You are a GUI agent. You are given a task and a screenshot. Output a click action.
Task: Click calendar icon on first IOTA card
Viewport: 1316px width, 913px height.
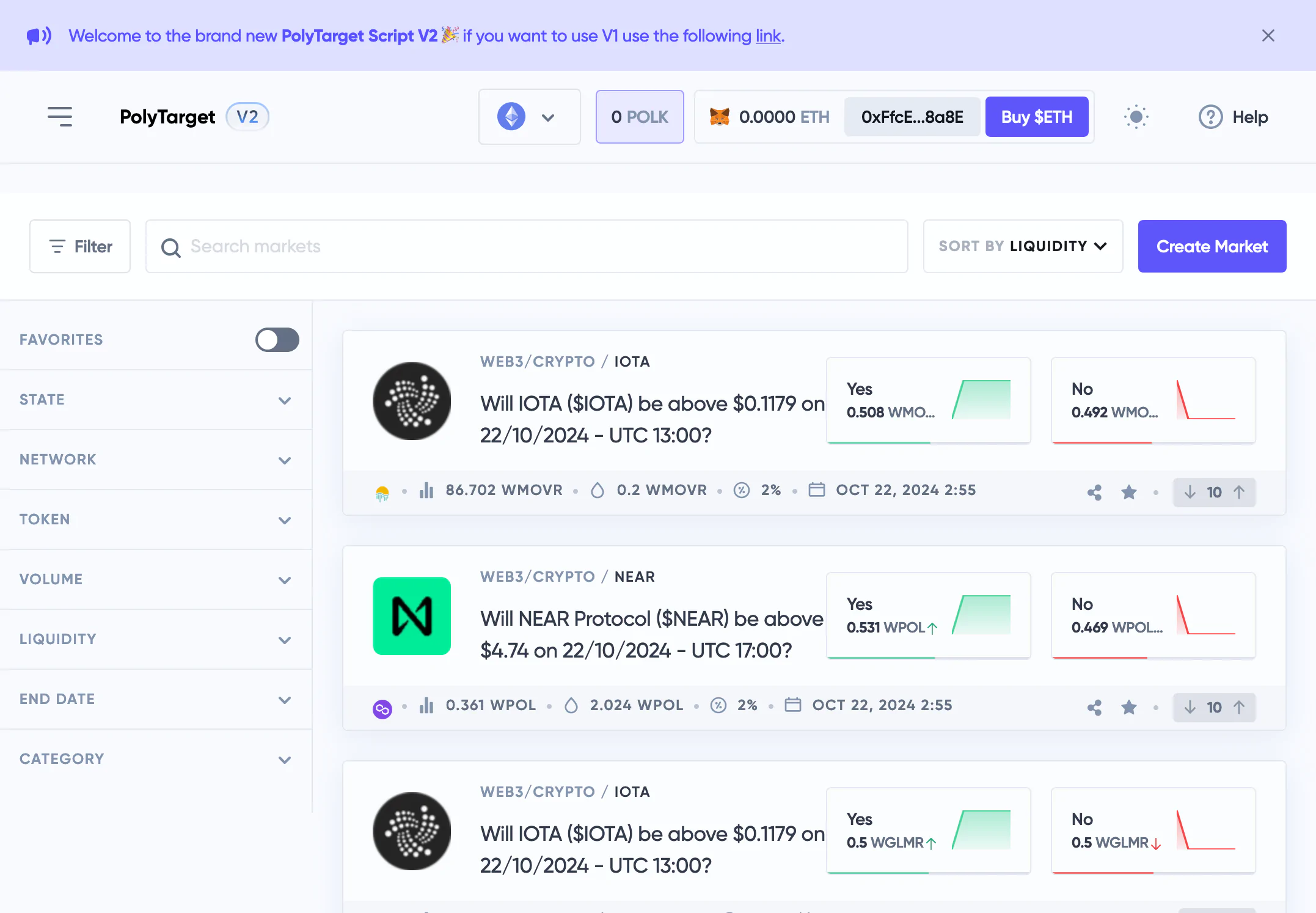[x=817, y=490]
